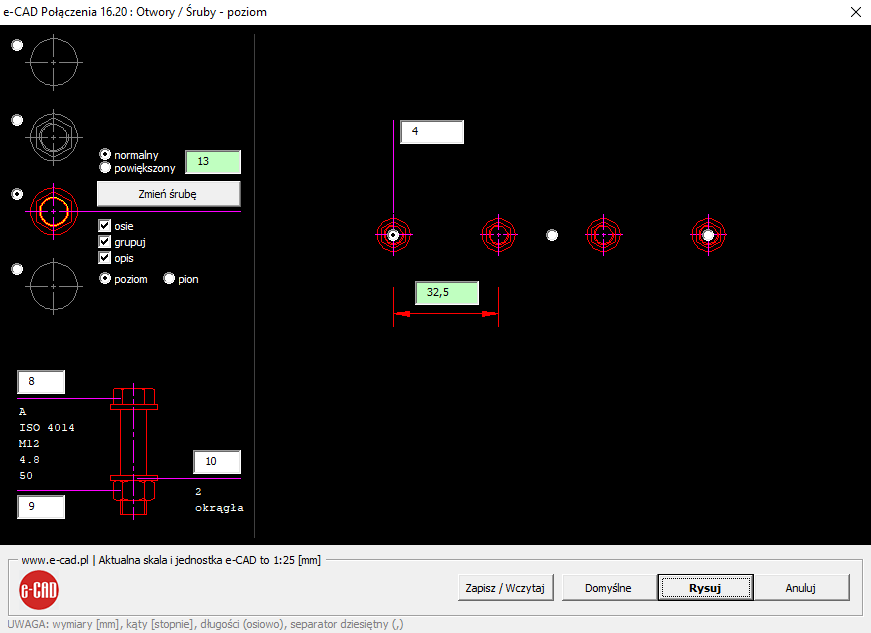Toggle the 'osie' checkbox
Viewport: 871px width, 633px height.
point(104,225)
